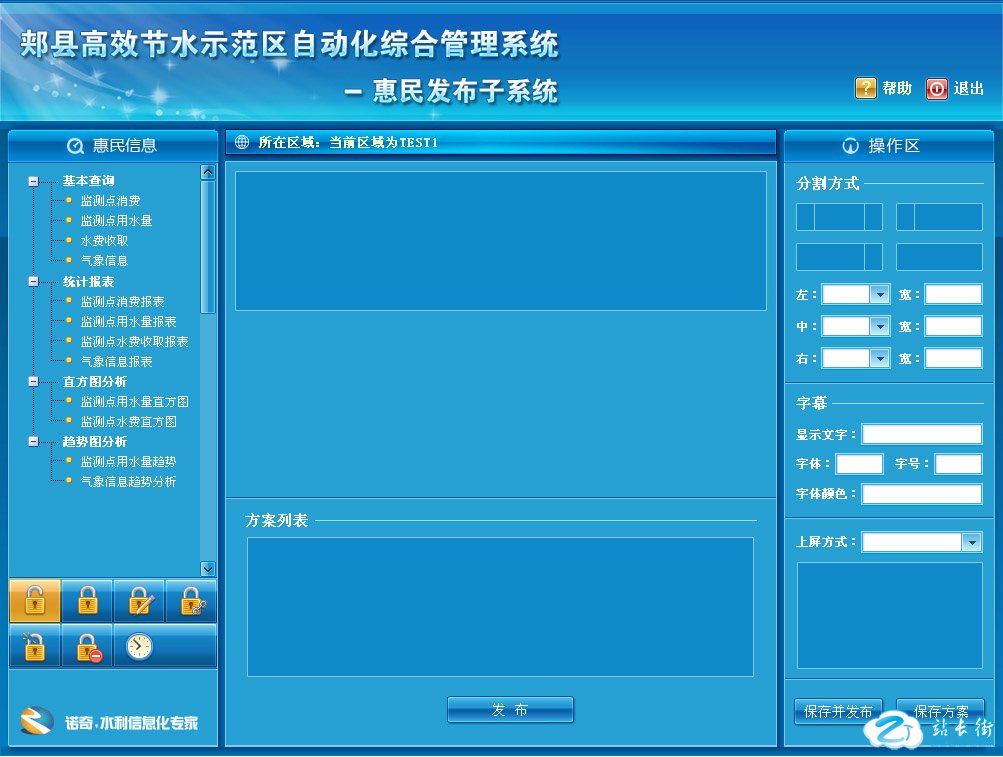
Task: Click the clock icon
Action: 139,647
